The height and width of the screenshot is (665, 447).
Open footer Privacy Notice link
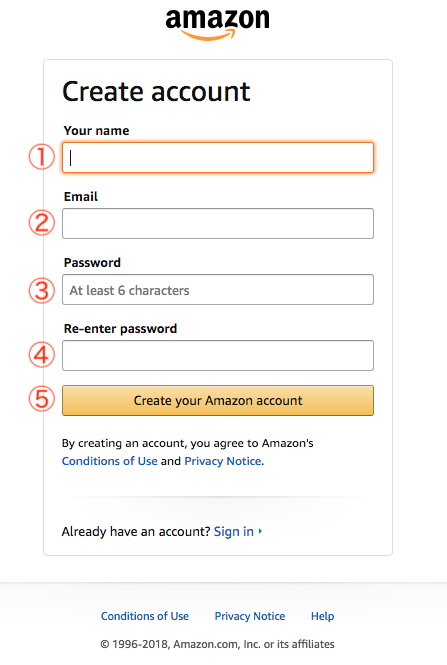tap(250, 616)
